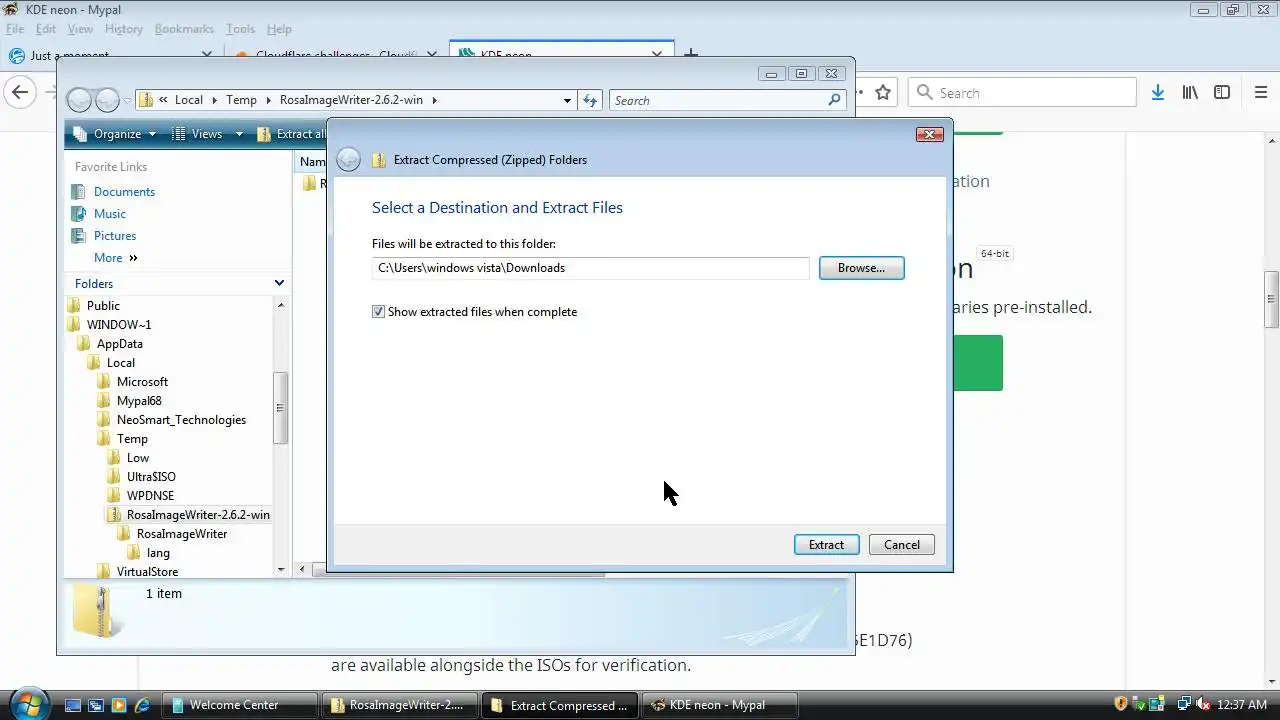The height and width of the screenshot is (720, 1280).
Task: Open the Mypal downloads arrow icon
Action: (x=1158, y=93)
